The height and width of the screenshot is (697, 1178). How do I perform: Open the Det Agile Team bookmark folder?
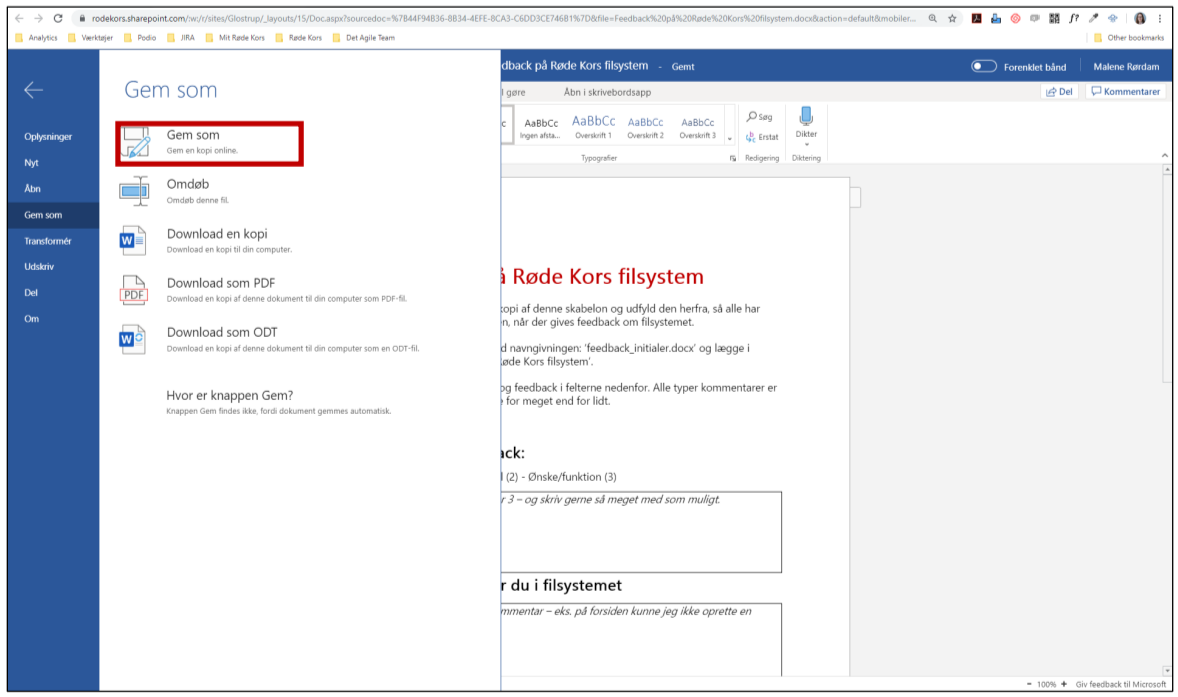click(363, 38)
